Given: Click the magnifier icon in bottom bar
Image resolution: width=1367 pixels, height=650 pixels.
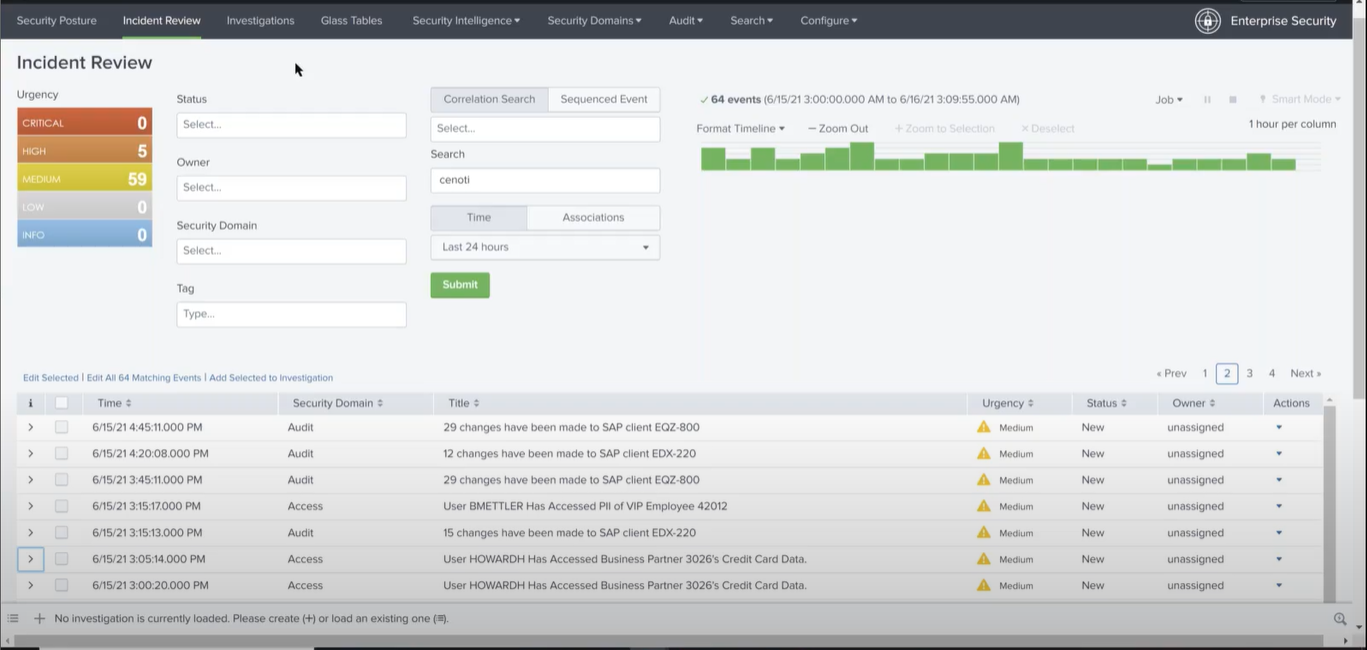Looking at the screenshot, I should point(1340,619).
